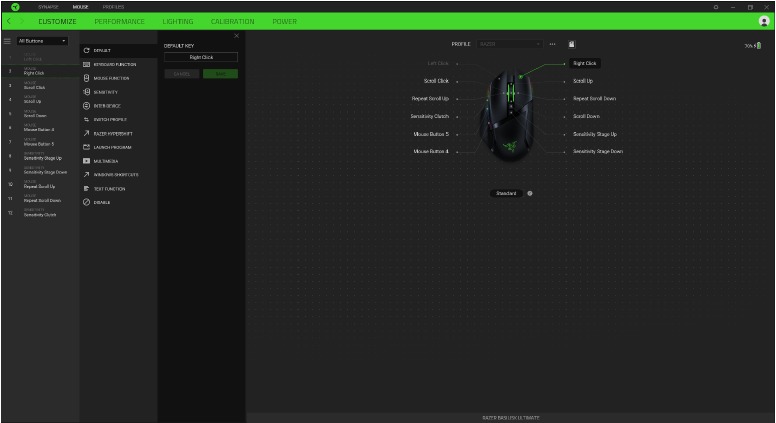Select Sensitivity Stage Down row in list
Image resolution: width=776 pixels, height=423 pixels.
[40, 170]
